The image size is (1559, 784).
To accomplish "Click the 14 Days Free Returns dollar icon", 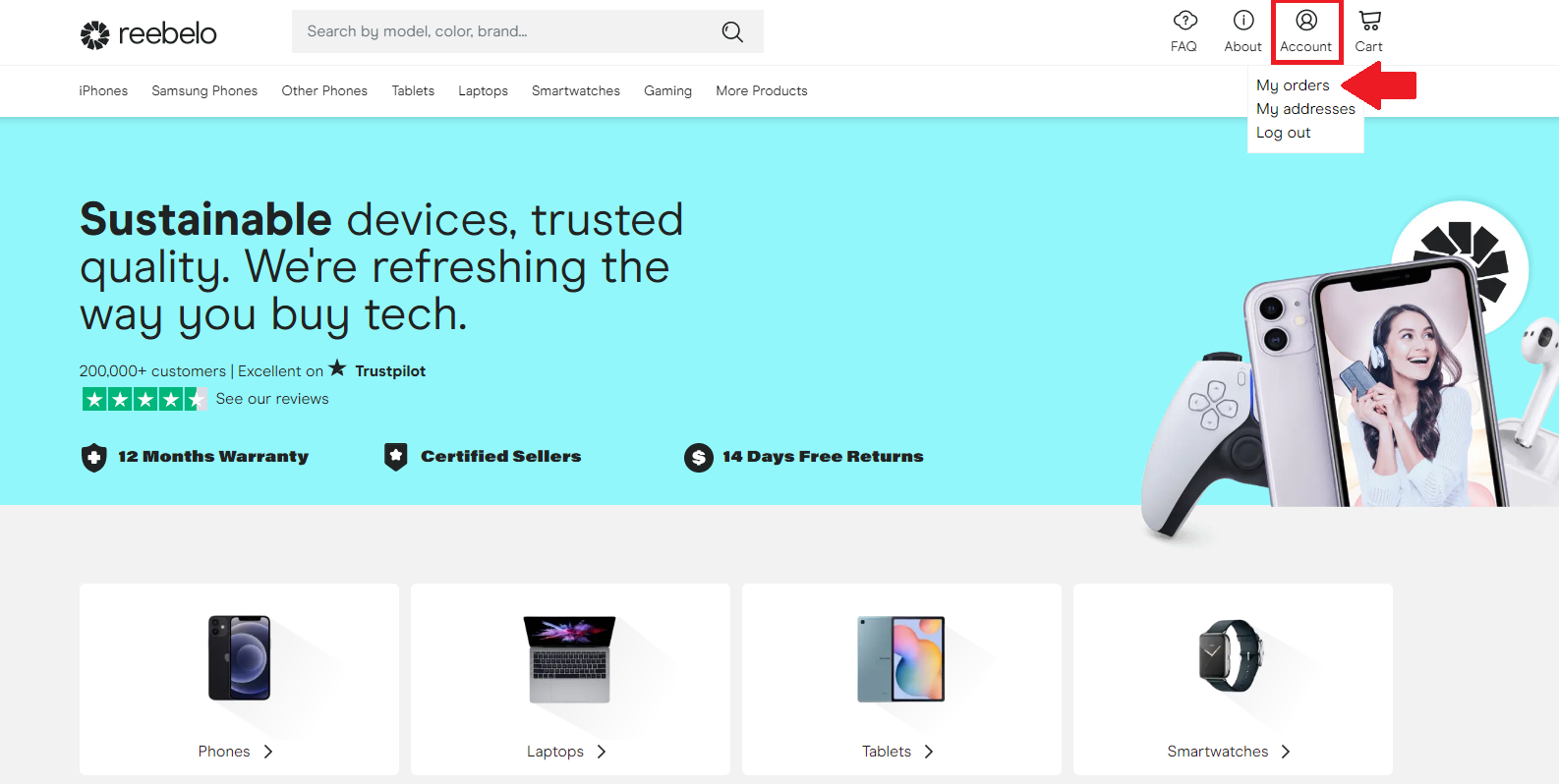I will (699, 457).
